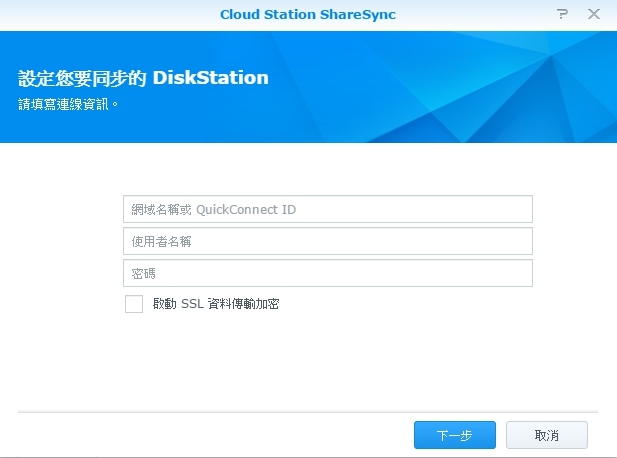Click into the 使用者名稱 input field
Screen dimensions: 617x458
coord(327,241)
